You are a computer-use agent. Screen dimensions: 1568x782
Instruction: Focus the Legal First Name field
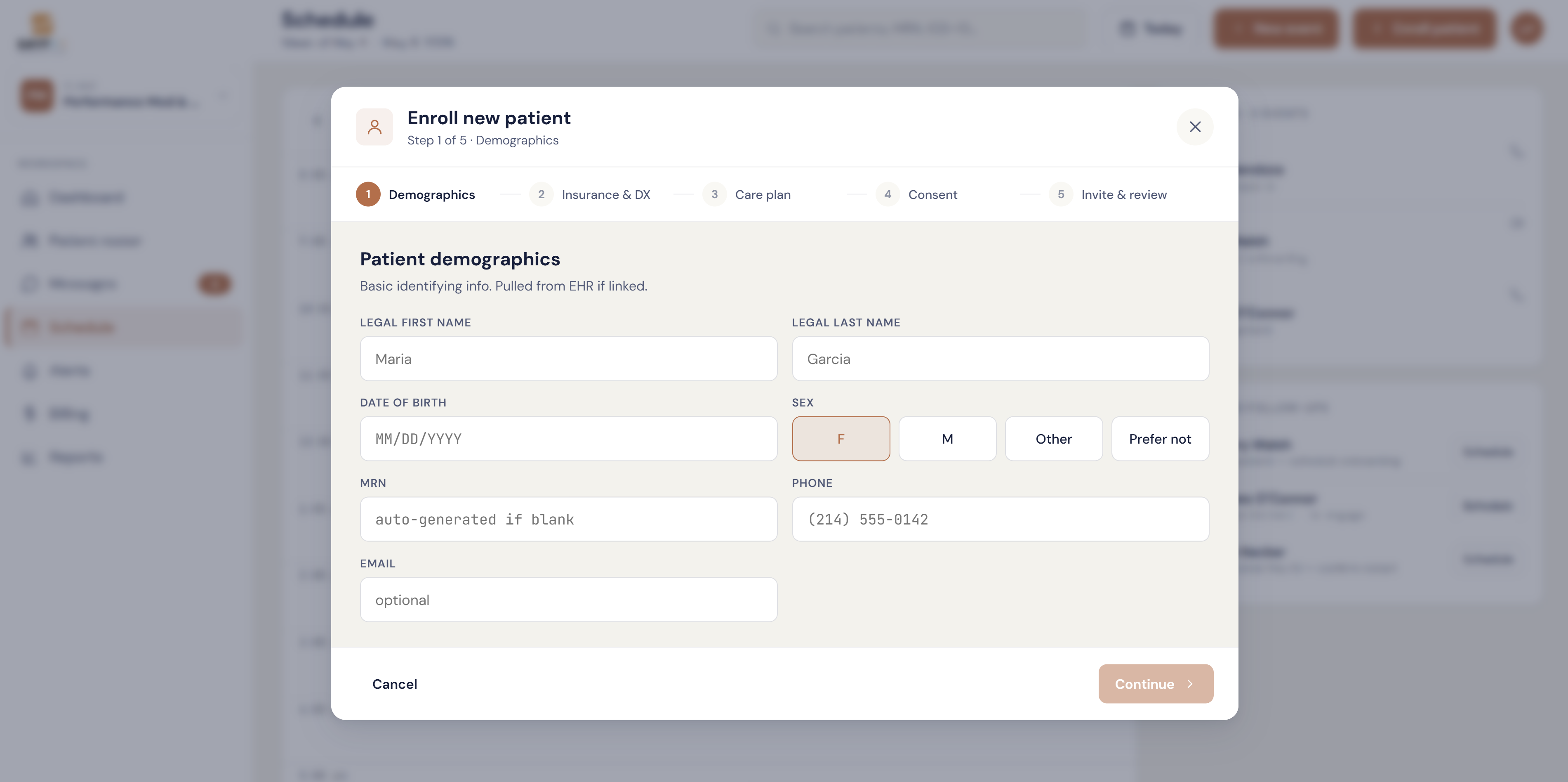tap(569, 359)
